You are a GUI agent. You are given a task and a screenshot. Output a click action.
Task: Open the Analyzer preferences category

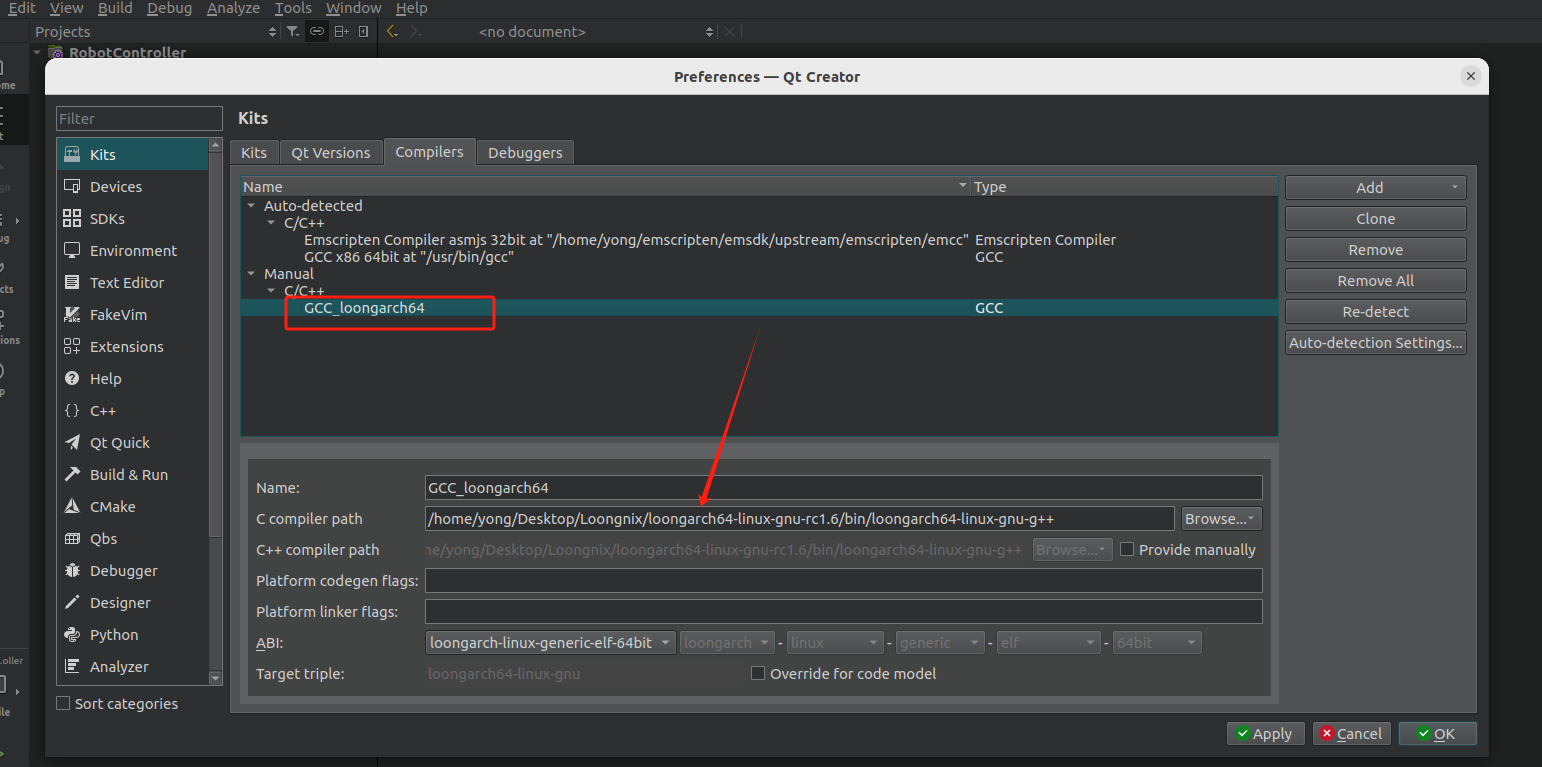pos(132,667)
